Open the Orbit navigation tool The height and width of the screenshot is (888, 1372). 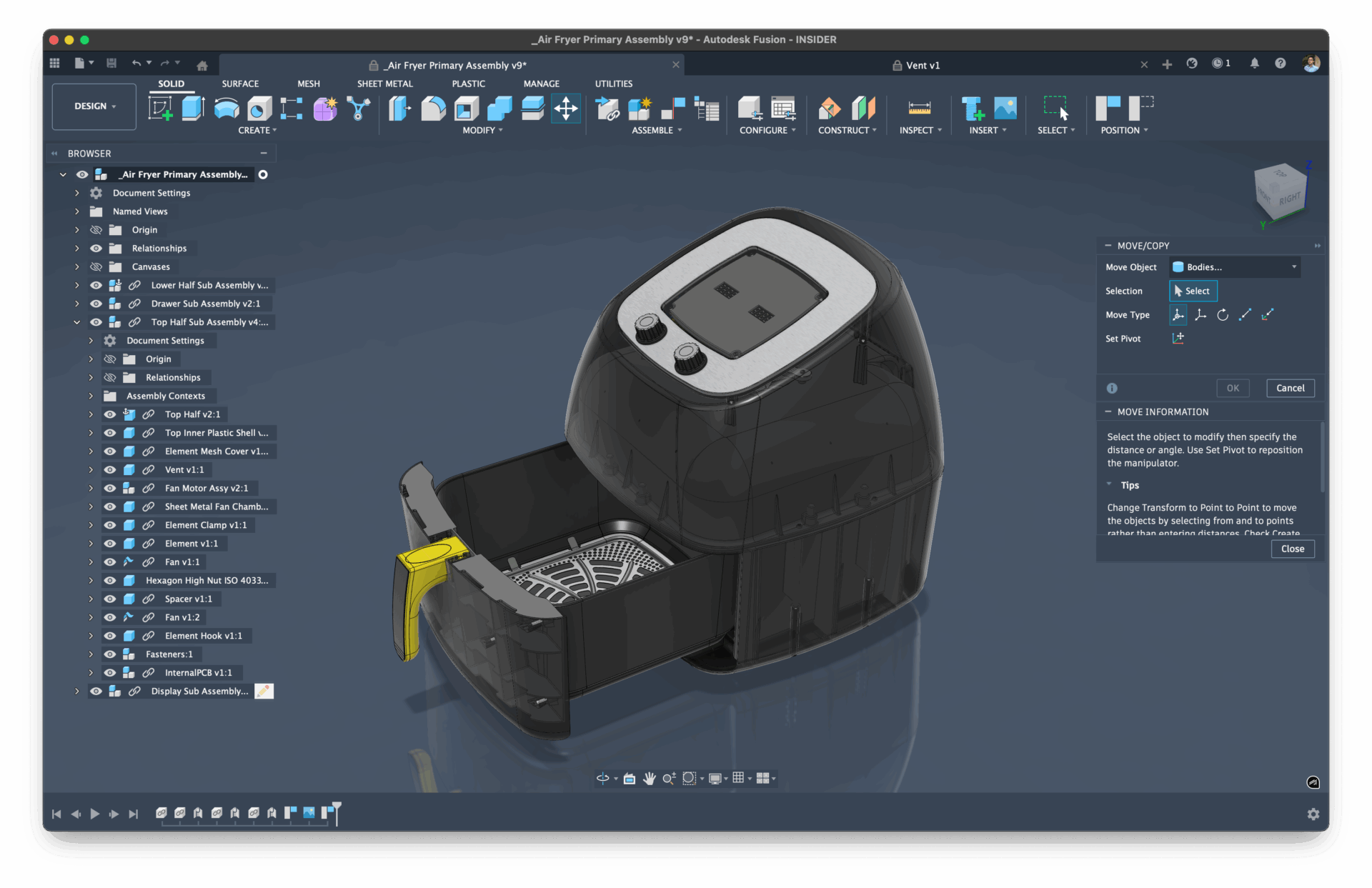point(602,779)
